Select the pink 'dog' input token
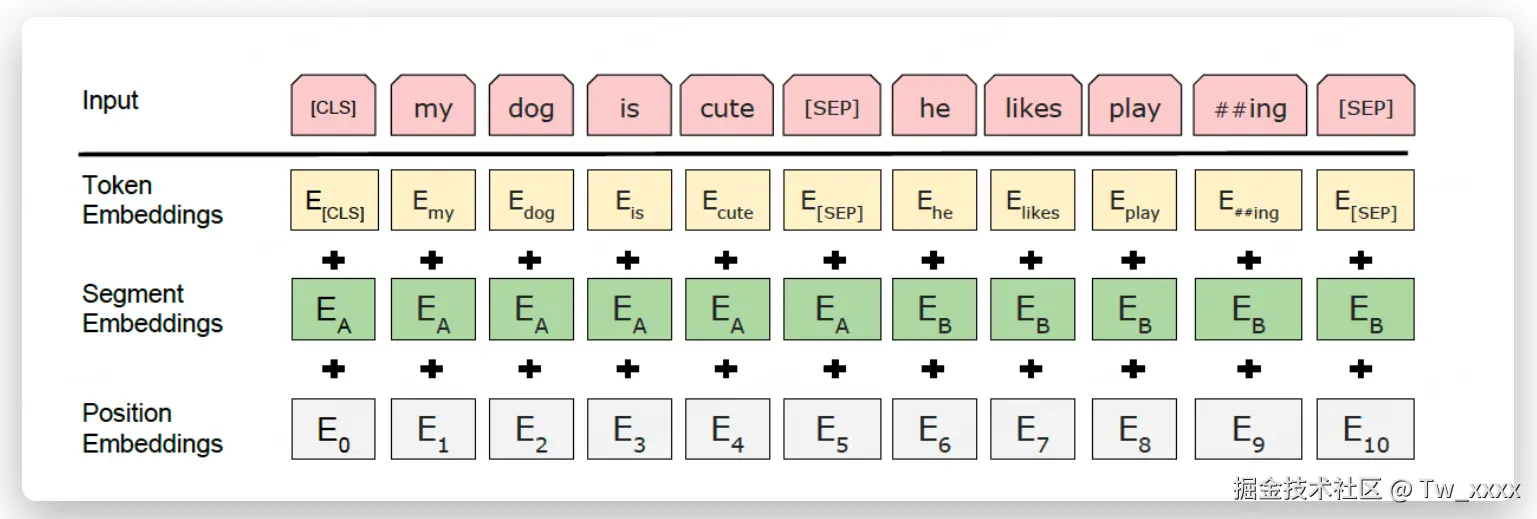 [530, 106]
